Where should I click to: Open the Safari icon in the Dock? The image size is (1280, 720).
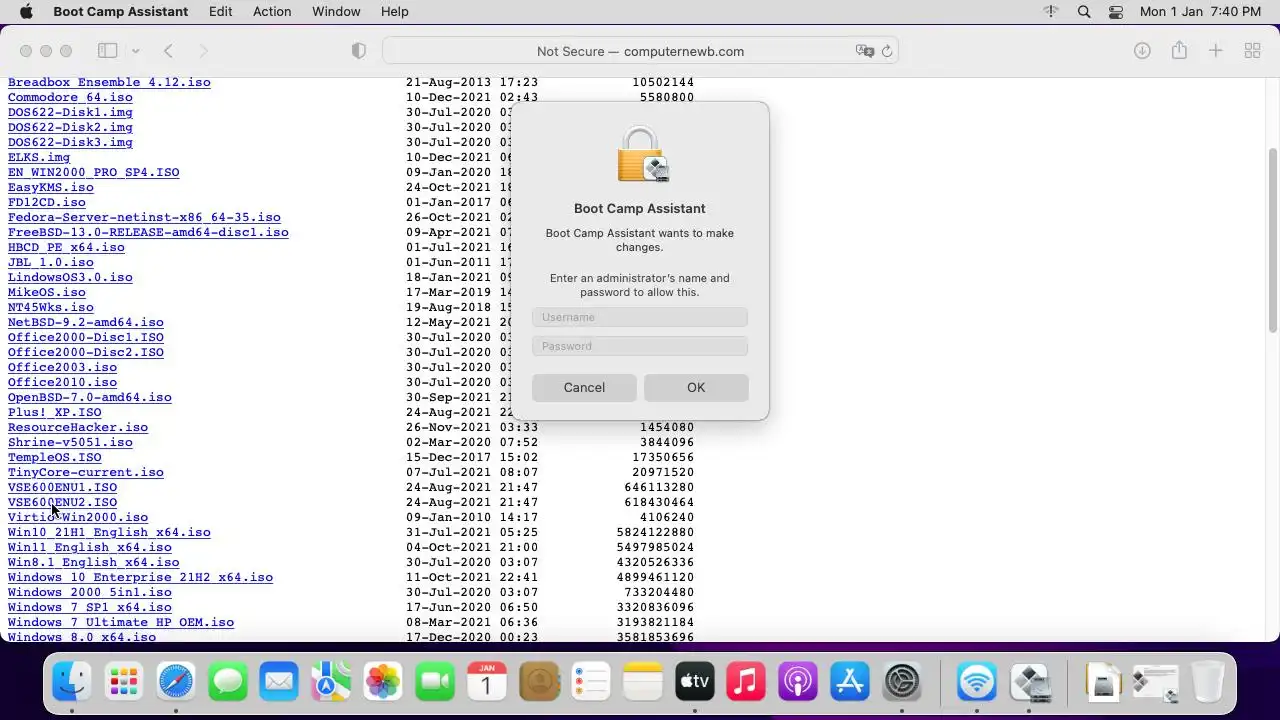[176, 683]
